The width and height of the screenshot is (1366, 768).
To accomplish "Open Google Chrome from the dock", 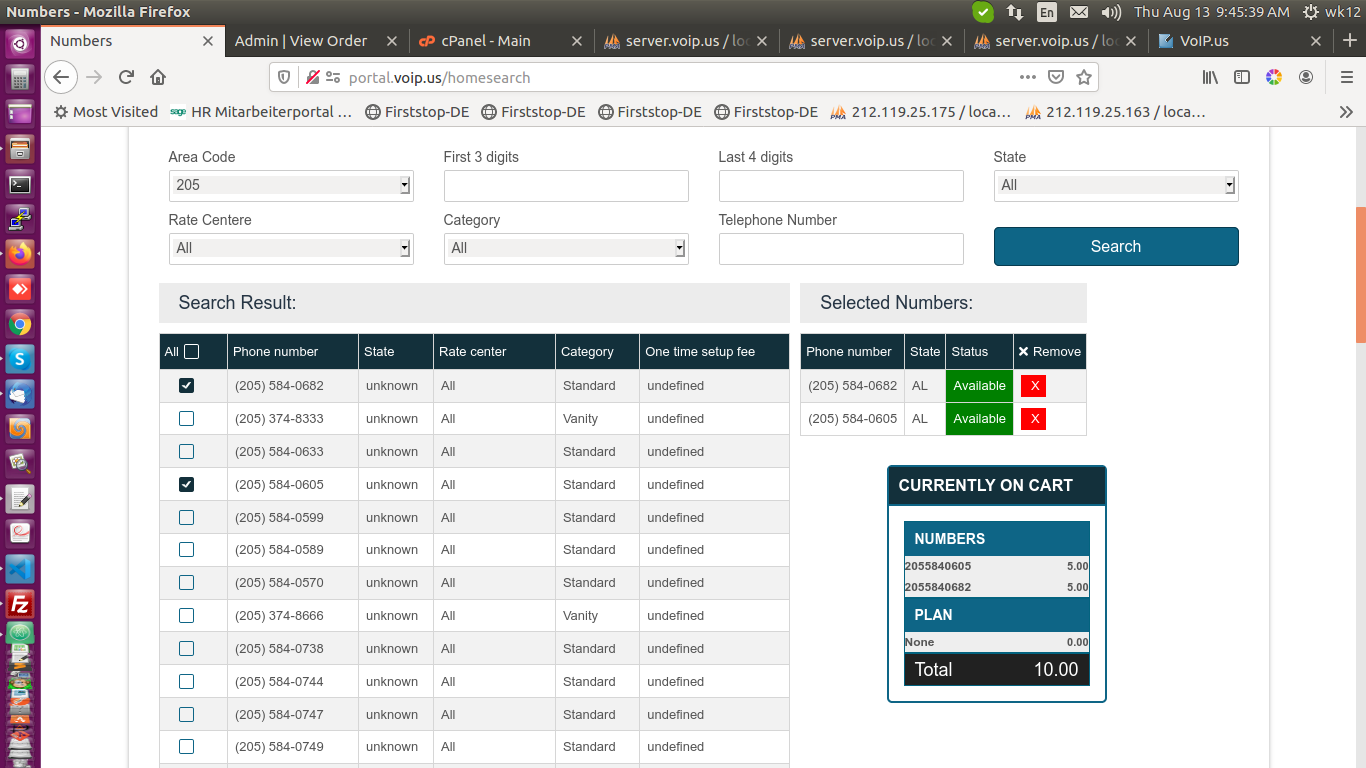I will (20, 324).
